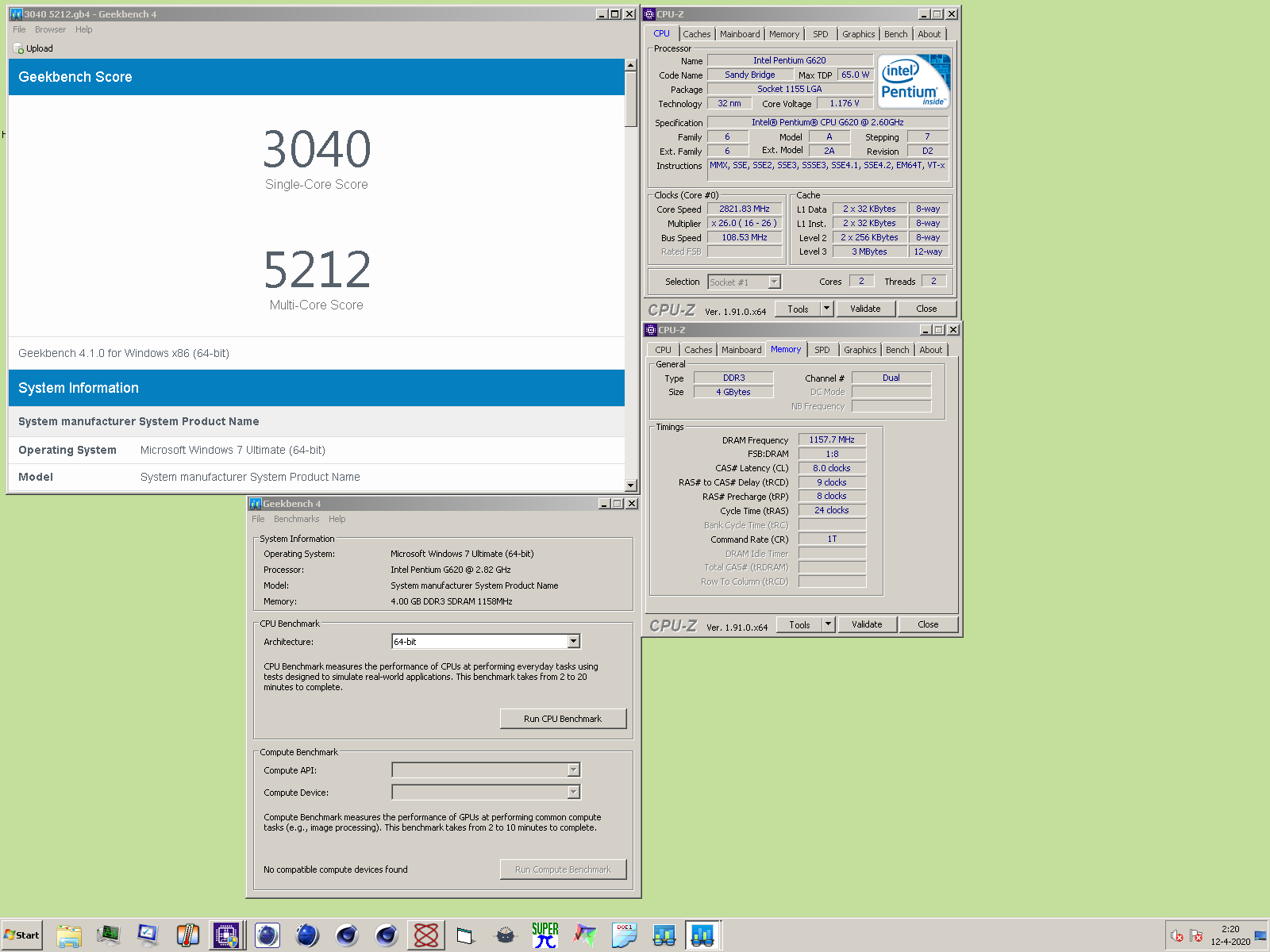The image size is (1270, 952).
Task: Click Run CPU Benchmark button
Action: point(563,719)
